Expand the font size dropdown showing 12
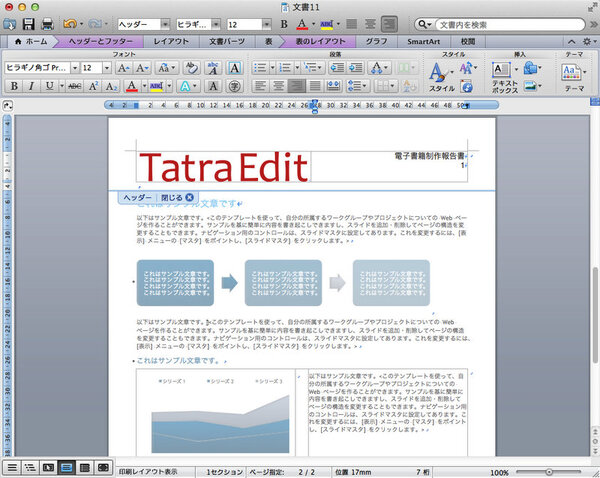This screenshot has height=478, width=600. 105,67
